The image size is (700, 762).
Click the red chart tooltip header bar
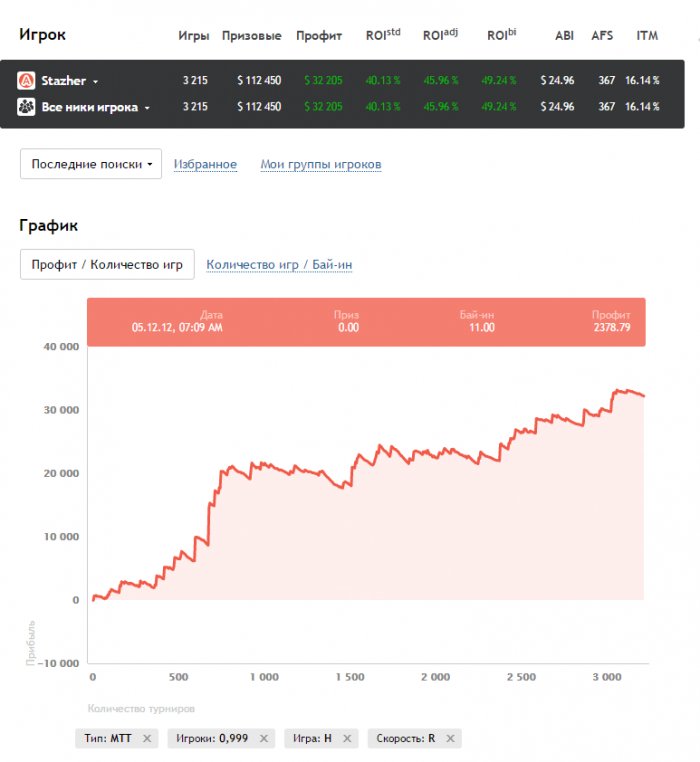[366, 321]
